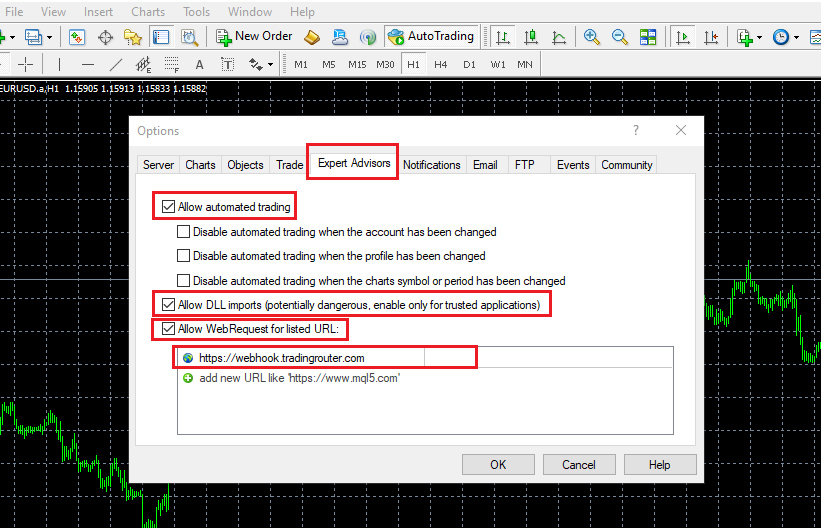Zoom in on the chart
This screenshot has width=821, height=528.
click(592, 37)
